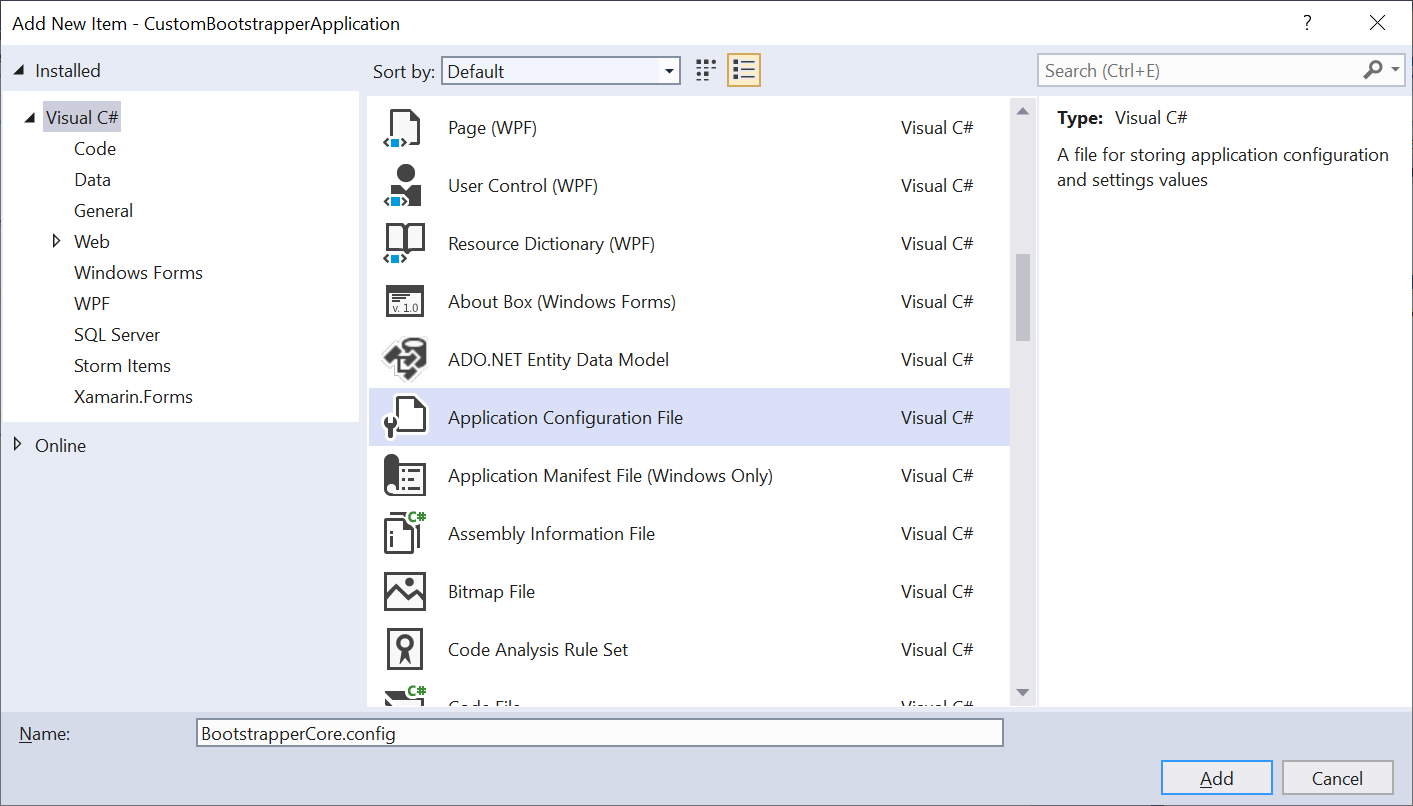Click the Page (WPF) template icon
This screenshot has height=806, width=1413.
tap(404, 128)
